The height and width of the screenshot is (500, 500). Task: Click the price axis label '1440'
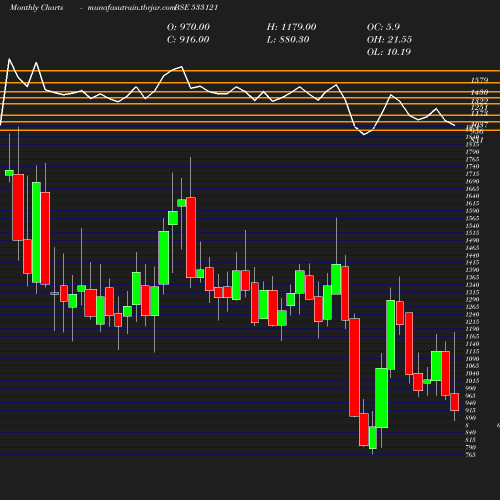coord(472,255)
